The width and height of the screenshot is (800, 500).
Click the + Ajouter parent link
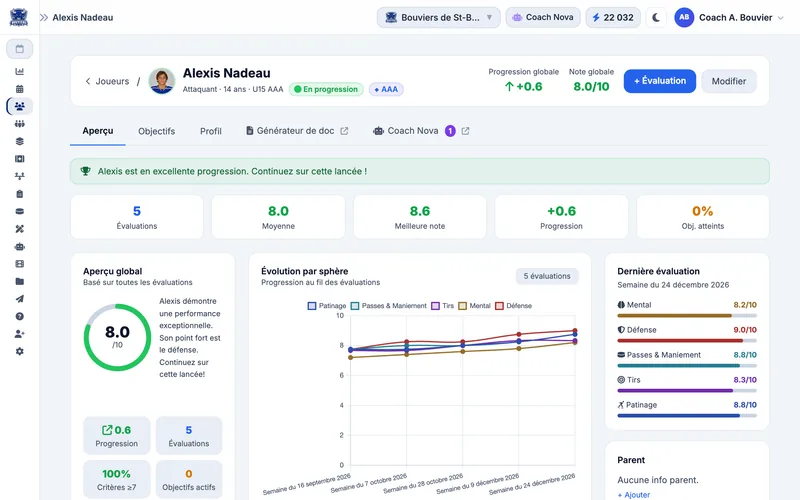634,495
